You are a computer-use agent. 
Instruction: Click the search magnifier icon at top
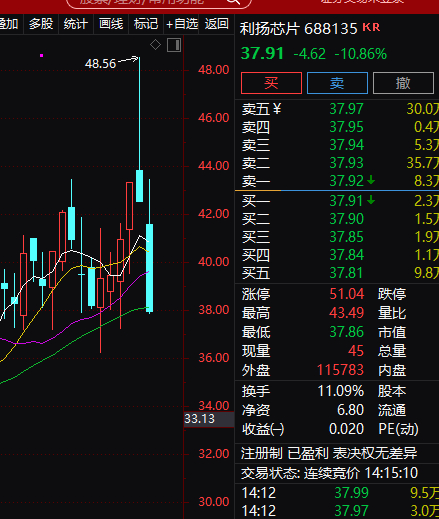(x=233, y=2)
